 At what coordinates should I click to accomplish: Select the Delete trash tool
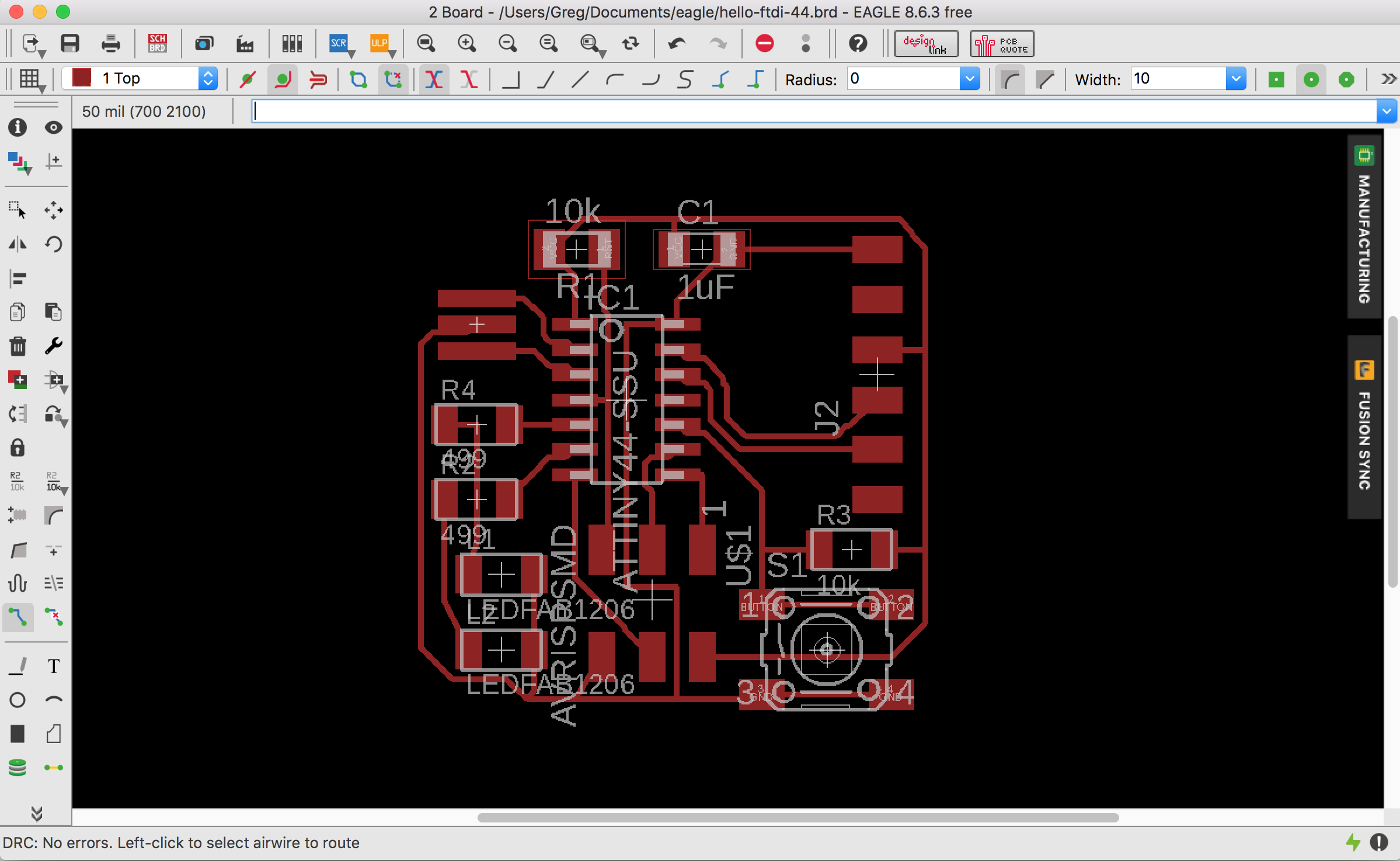pos(18,346)
